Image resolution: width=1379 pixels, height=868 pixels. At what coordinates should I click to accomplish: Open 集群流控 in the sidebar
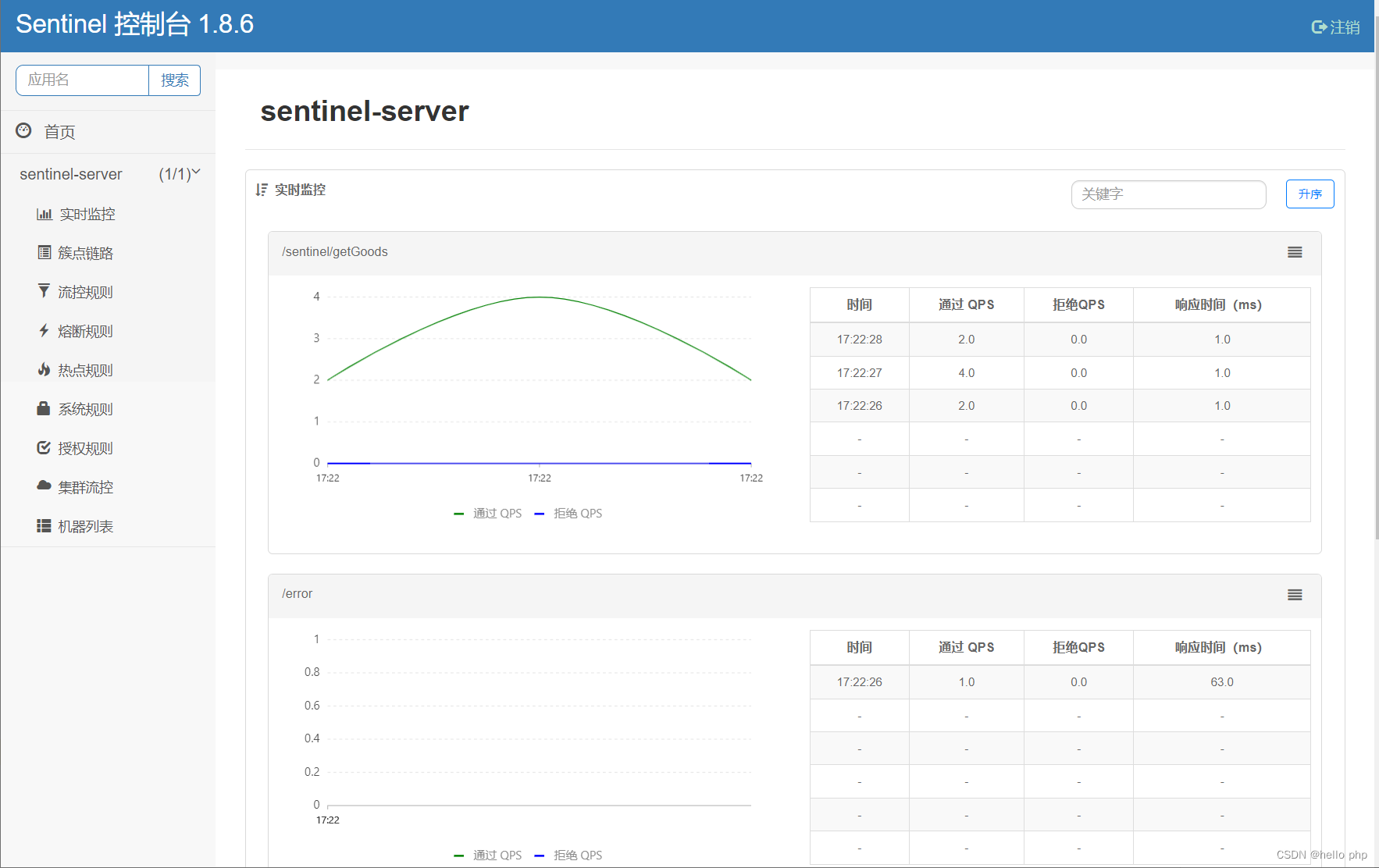(86, 487)
